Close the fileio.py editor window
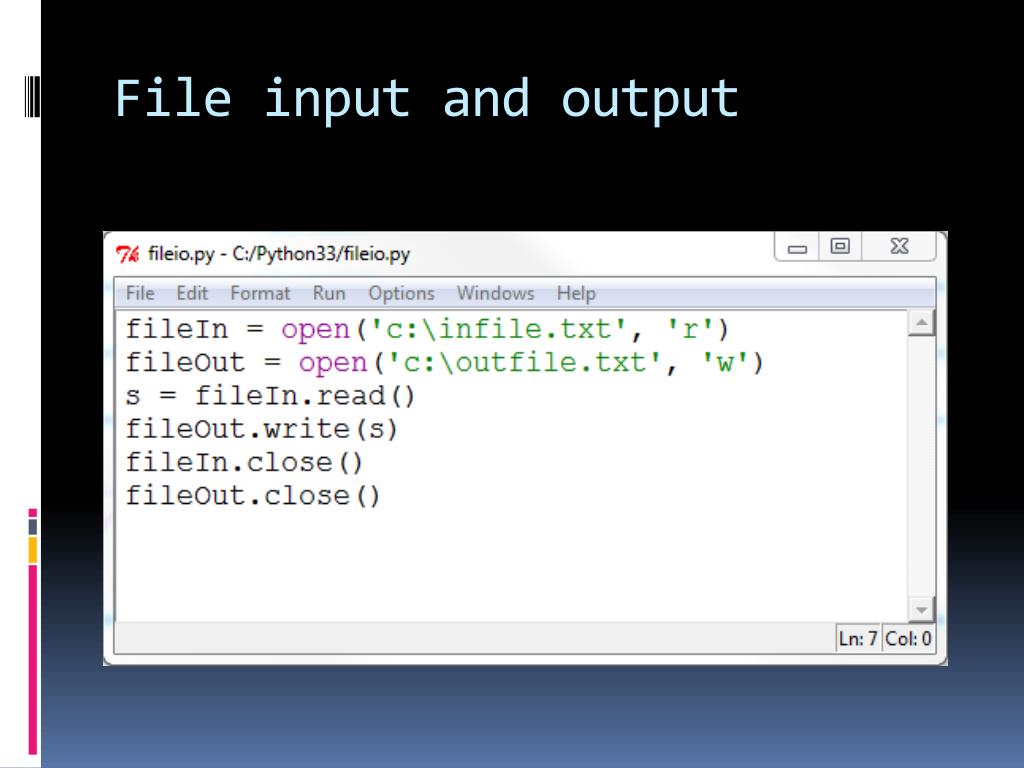Image resolution: width=1024 pixels, height=768 pixels. (899, 247)
